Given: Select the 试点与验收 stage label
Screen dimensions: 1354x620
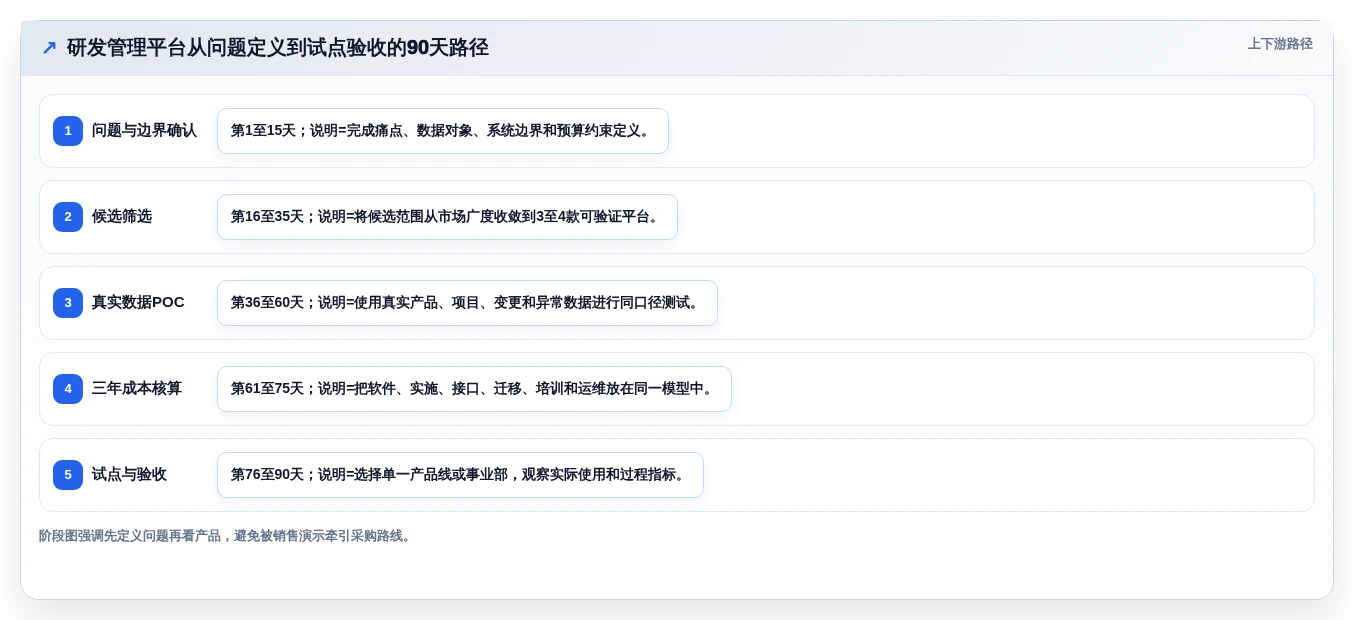Looking at the screenshot, I should coord(129,475).
